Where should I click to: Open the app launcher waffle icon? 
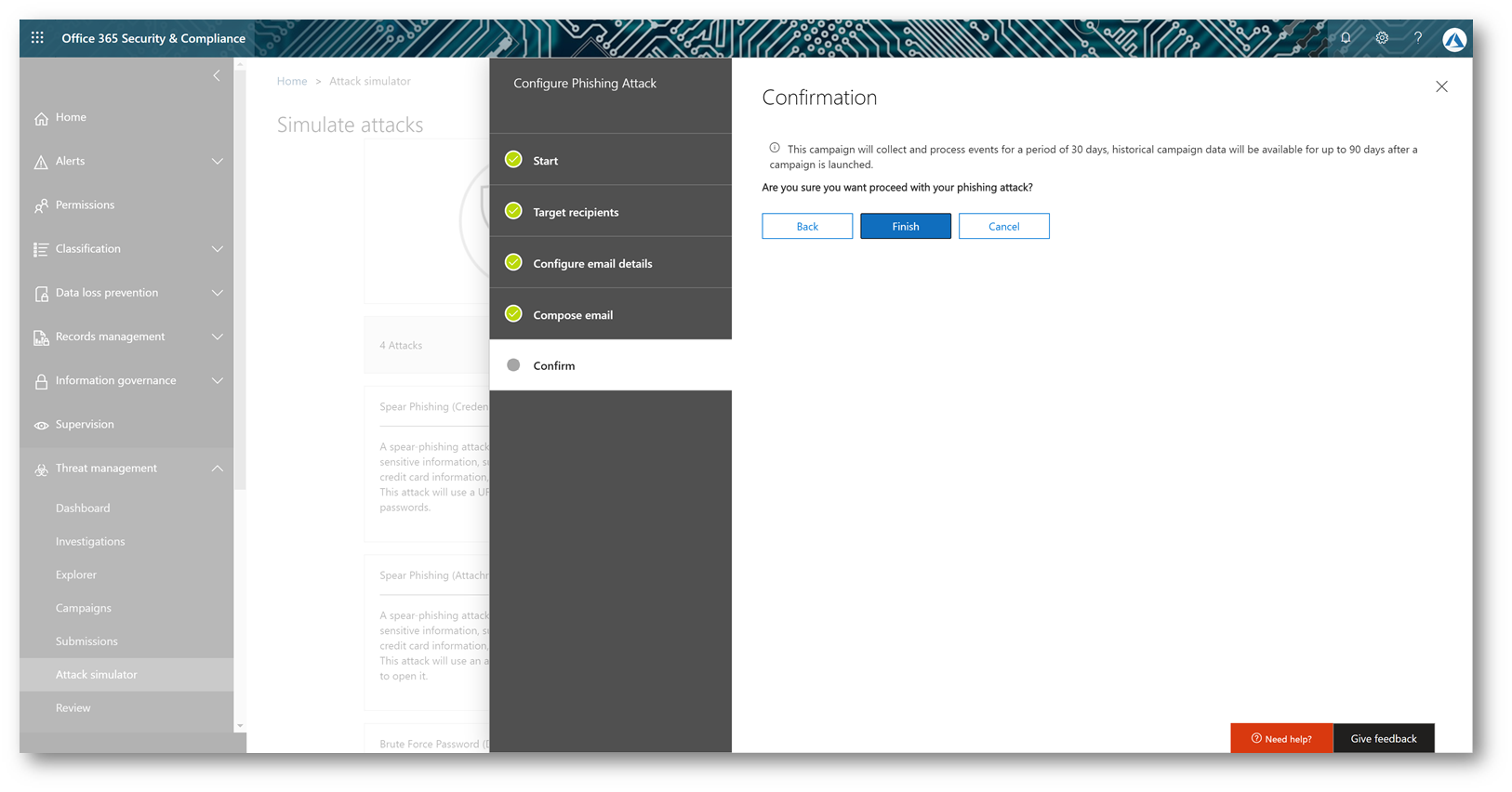[37, 38]
